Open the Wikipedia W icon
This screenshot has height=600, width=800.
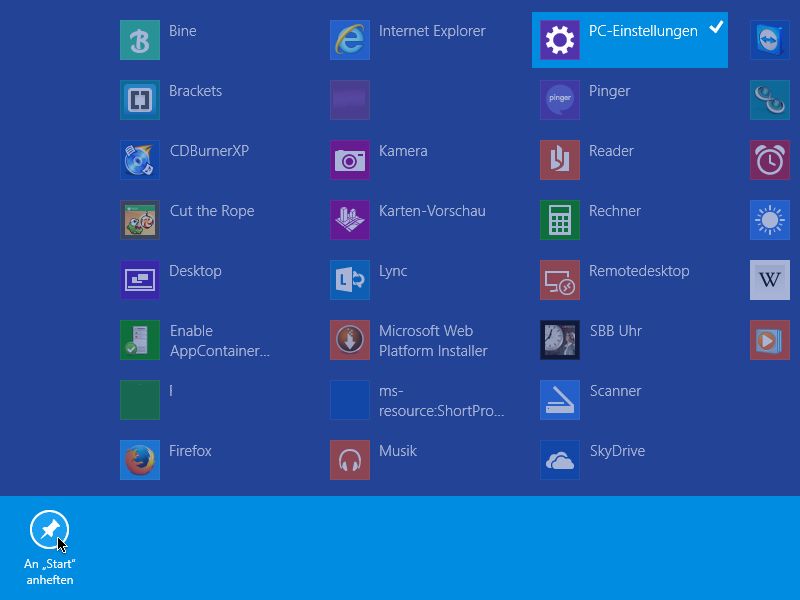pos(770,280)
